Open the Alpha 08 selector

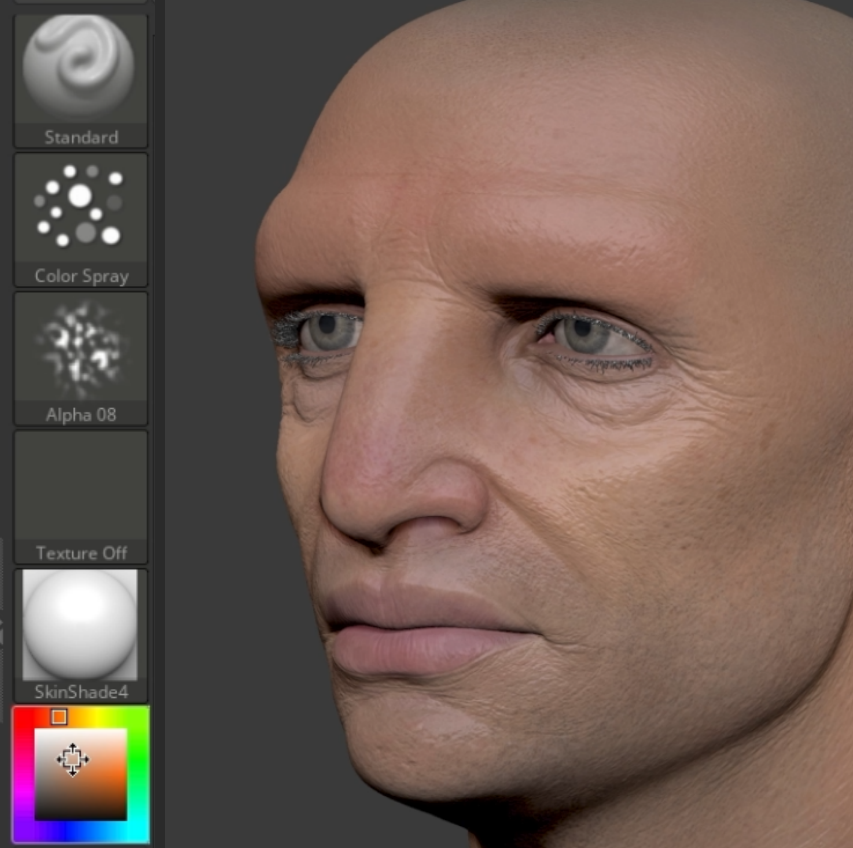(x=81, y=358)
